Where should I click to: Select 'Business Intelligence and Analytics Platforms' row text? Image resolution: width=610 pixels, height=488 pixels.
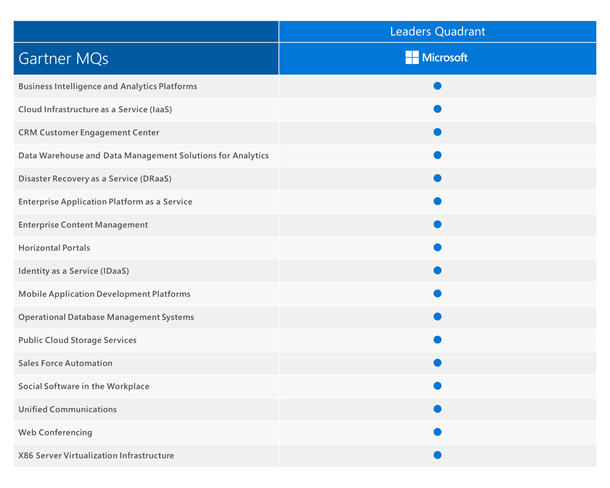coord(108,86)
